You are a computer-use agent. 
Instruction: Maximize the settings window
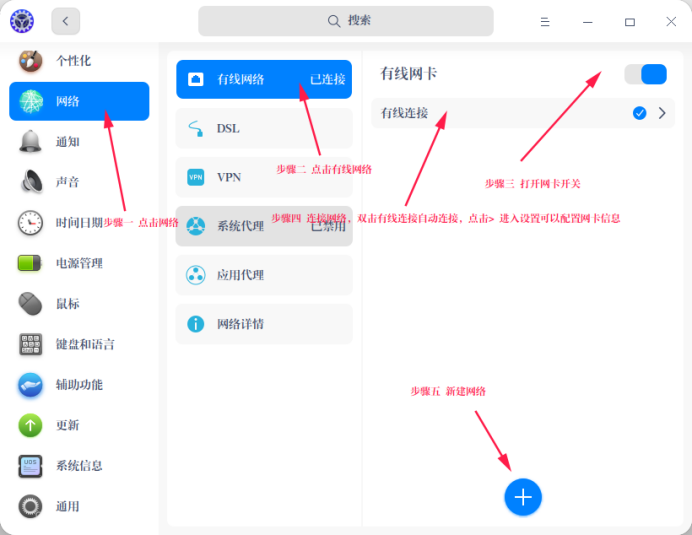click(630, 22)
